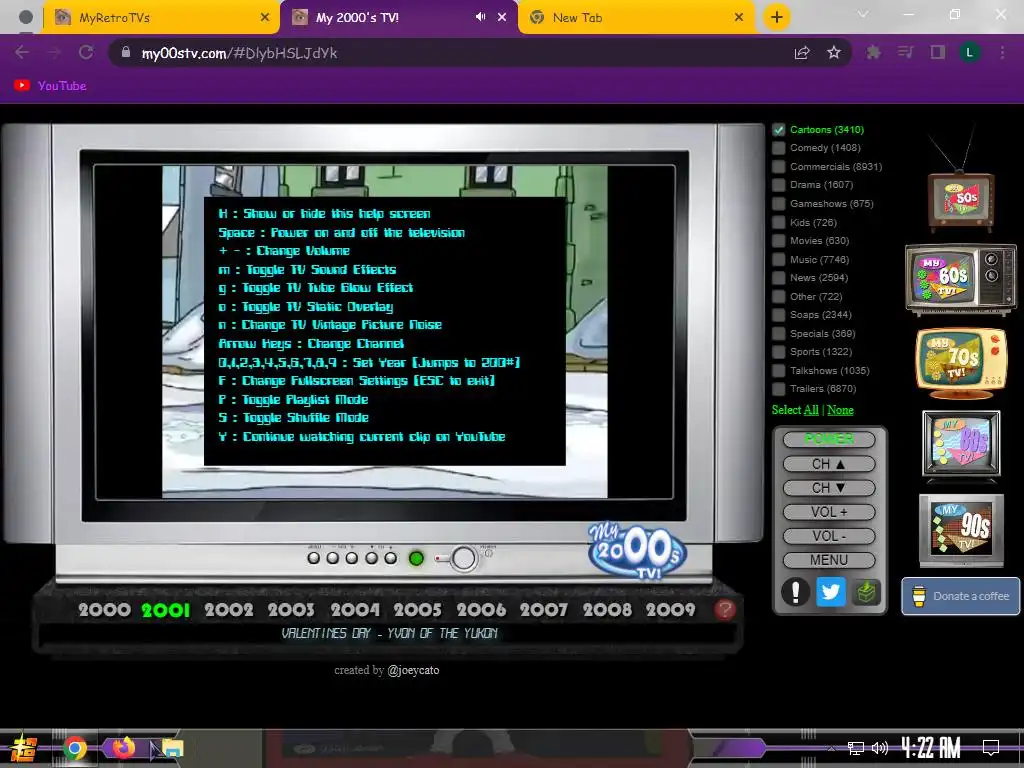Click the MENU button on remote
Image resolution: width=1024 pixels, height=768 pixels.
pos(829,560)
